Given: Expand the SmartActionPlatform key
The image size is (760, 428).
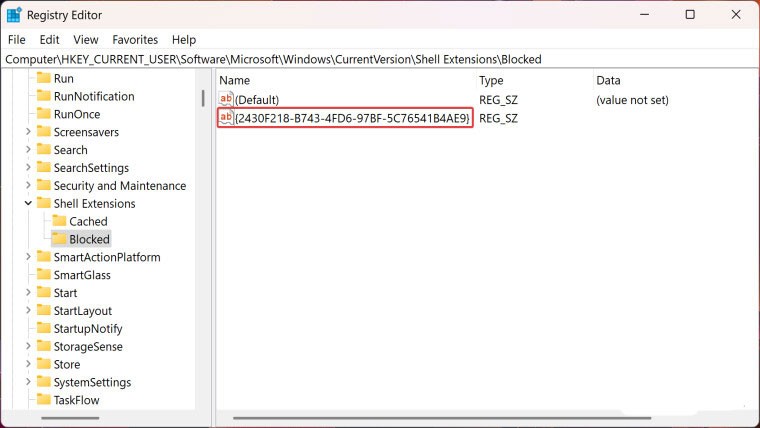Looking at the screenshot, I should [28, 258].
